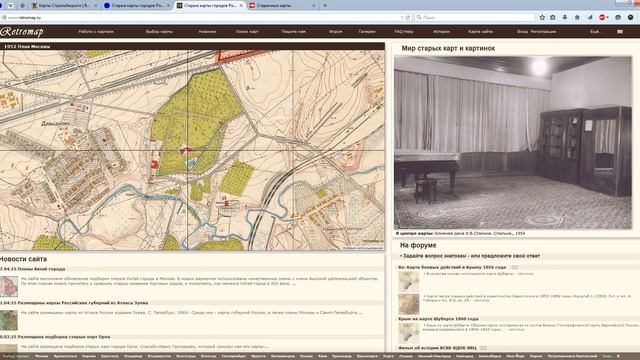Screen dimensions: 640x360
Task: Open Работа с картами menu
Action: click(96, 31)
